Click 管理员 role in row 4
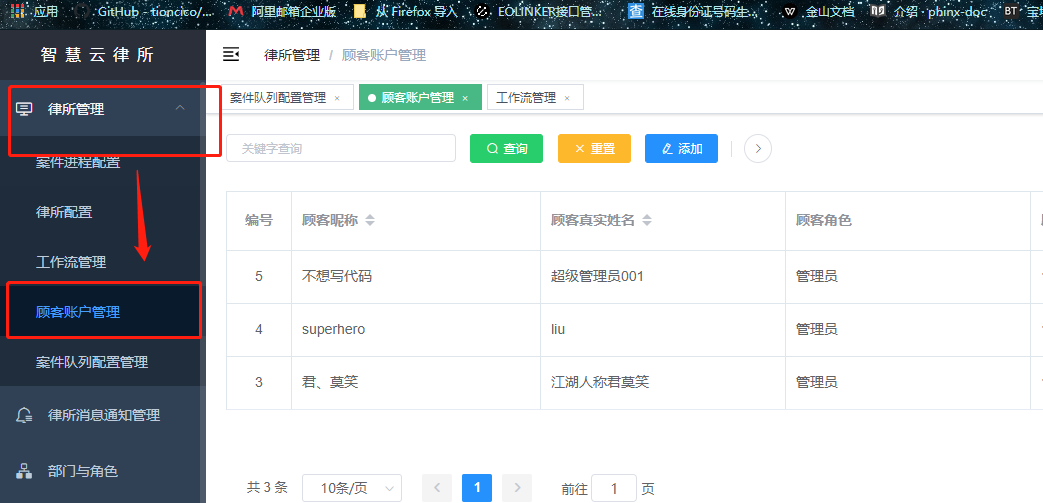 click(817, 329)
